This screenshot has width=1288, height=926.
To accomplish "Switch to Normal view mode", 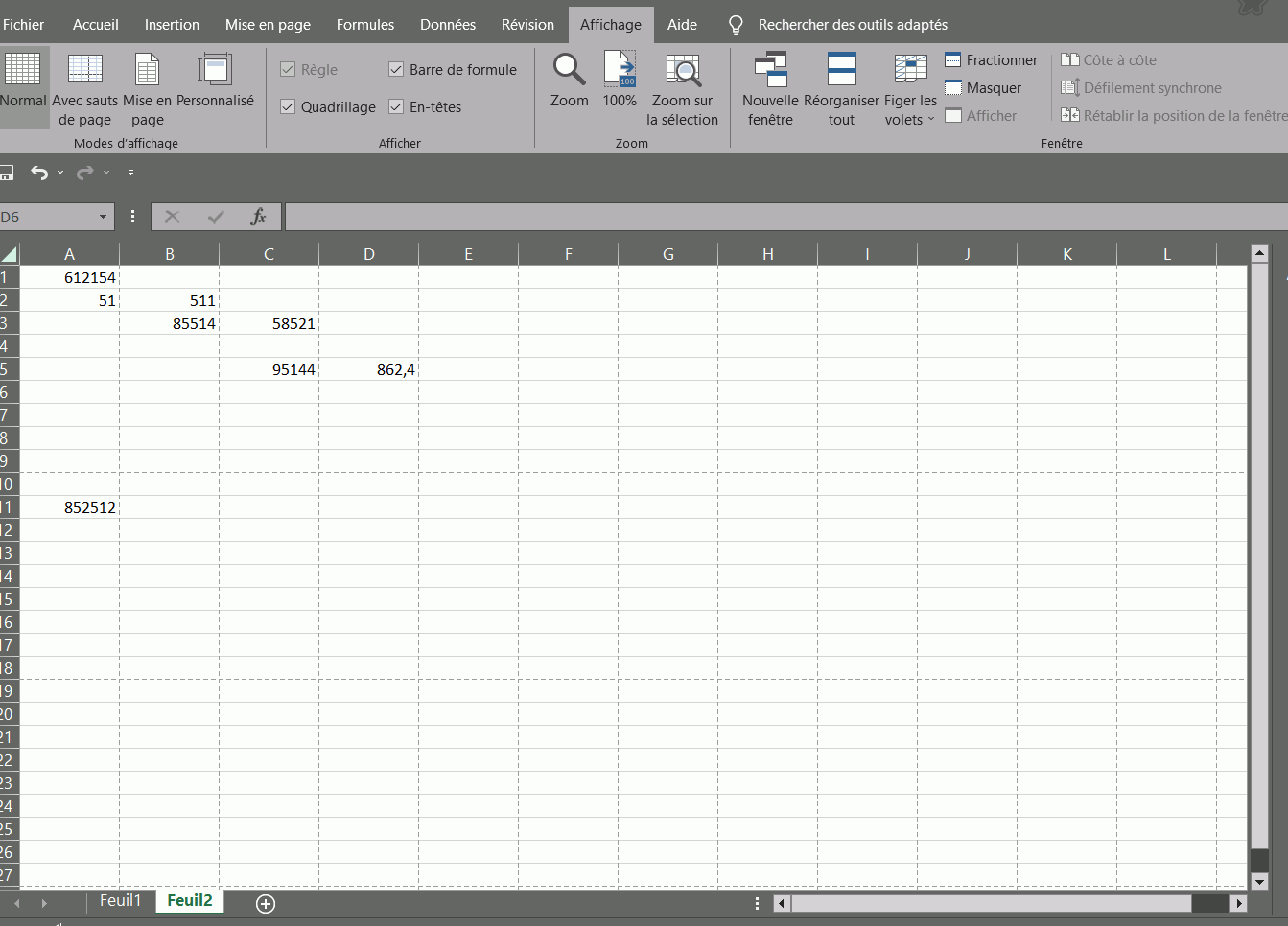I will [23, 86].
